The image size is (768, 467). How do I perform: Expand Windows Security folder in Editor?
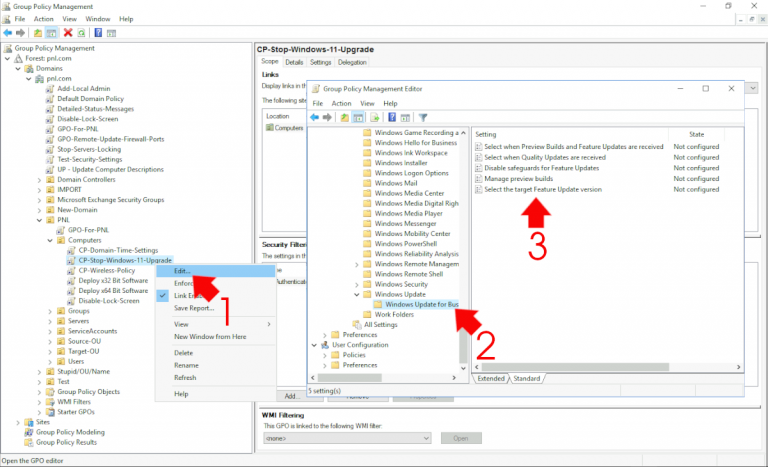(x=357, y=284)
